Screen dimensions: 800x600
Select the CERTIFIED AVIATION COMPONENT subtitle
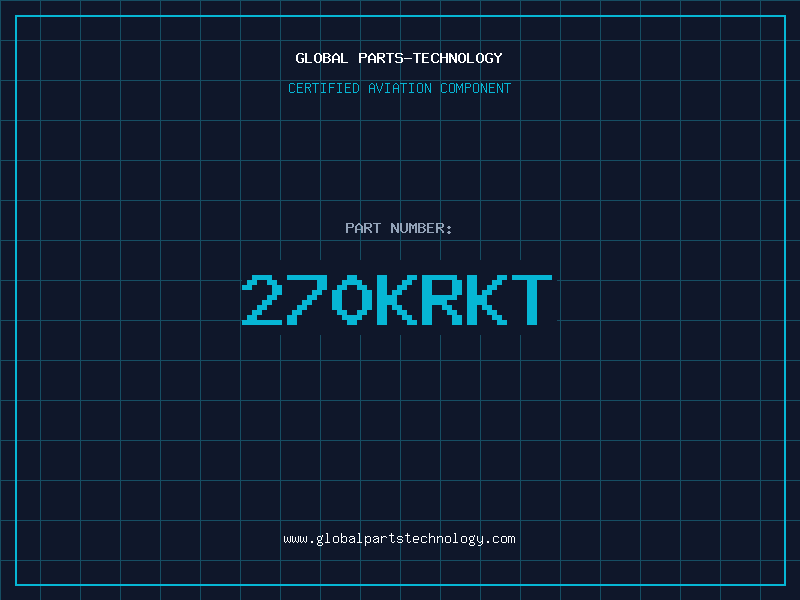coord(399,88)
